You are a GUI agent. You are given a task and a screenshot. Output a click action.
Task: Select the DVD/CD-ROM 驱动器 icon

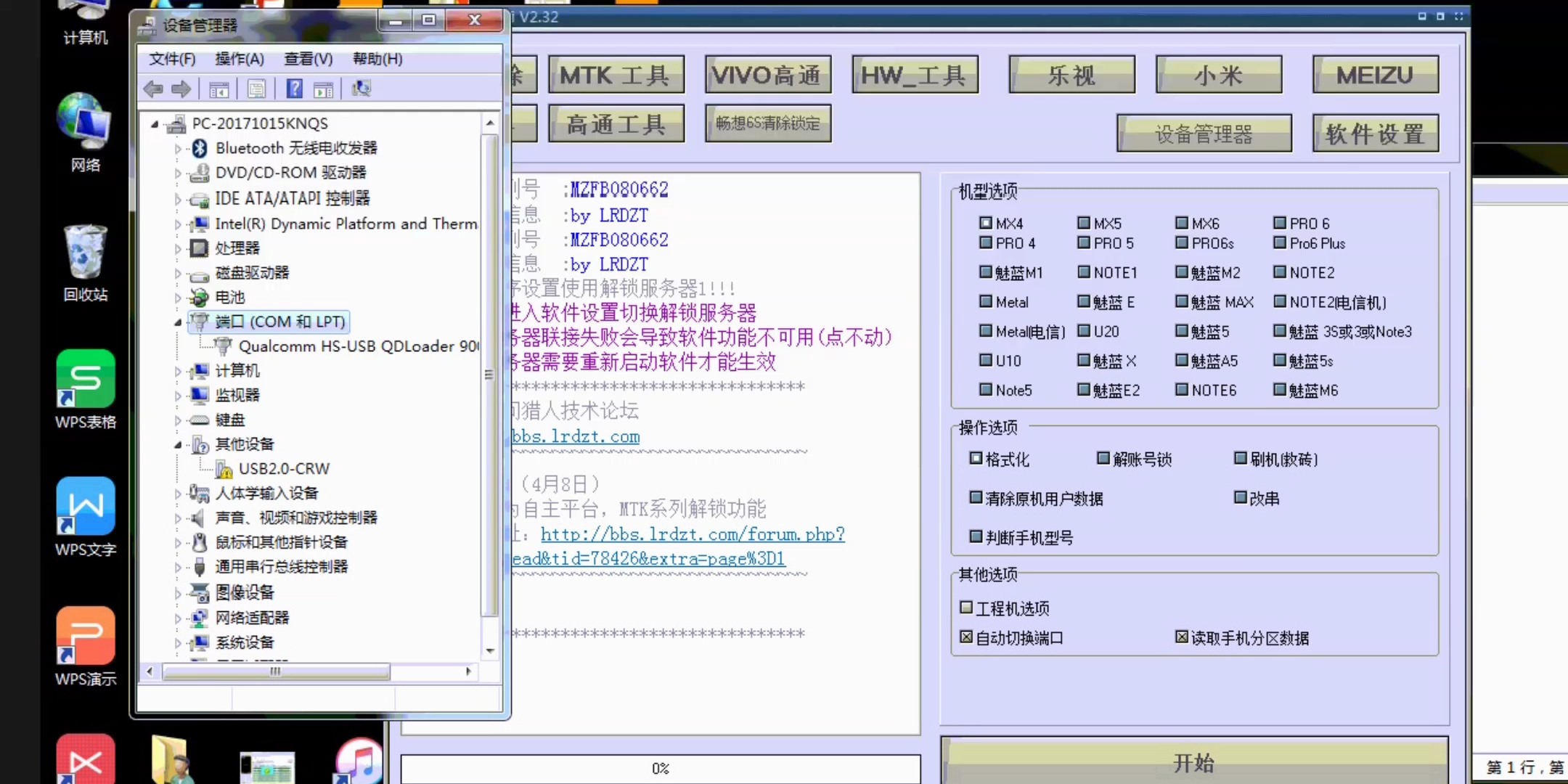[200, 173]
